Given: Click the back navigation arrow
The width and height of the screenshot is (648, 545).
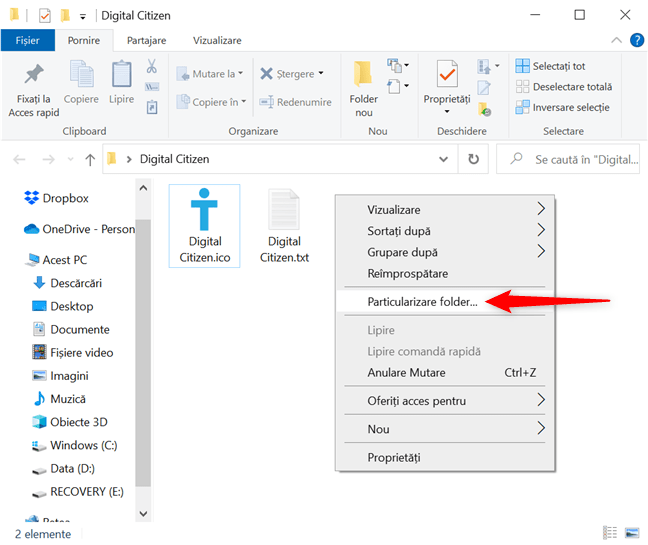Looking at the screenshot, I should 19,159.
